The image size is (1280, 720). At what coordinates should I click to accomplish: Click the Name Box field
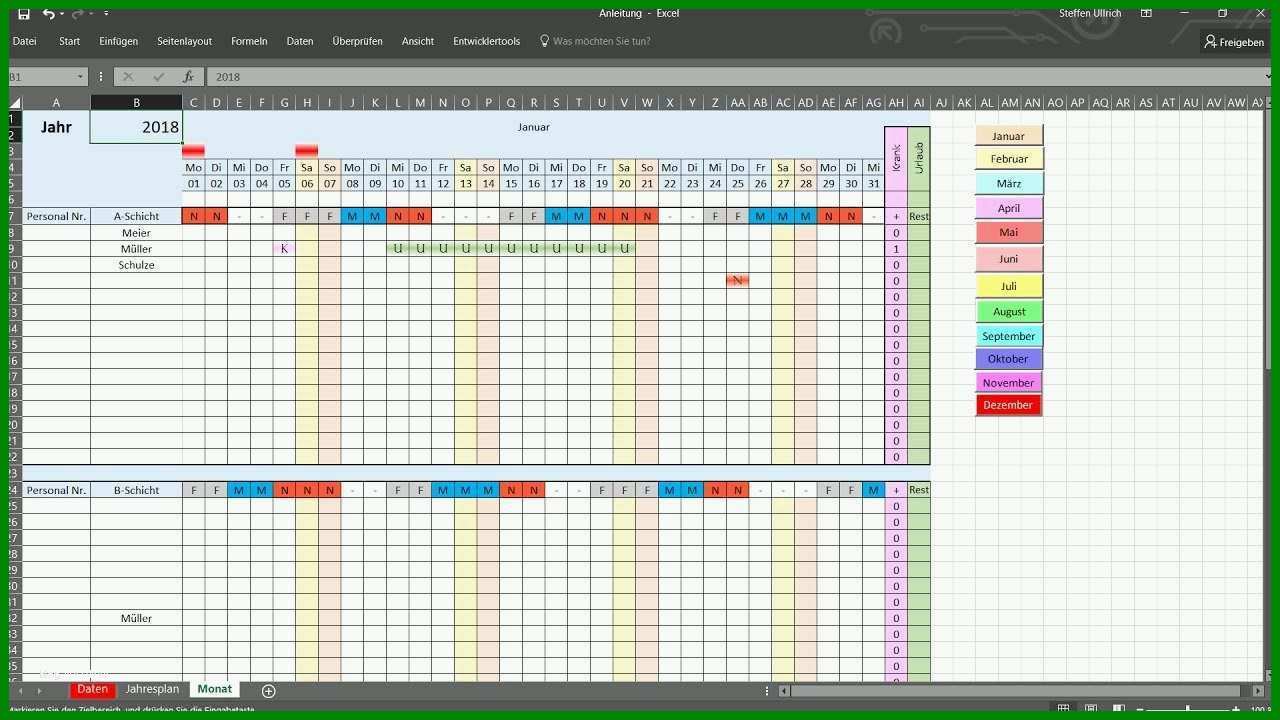point(40,77)
